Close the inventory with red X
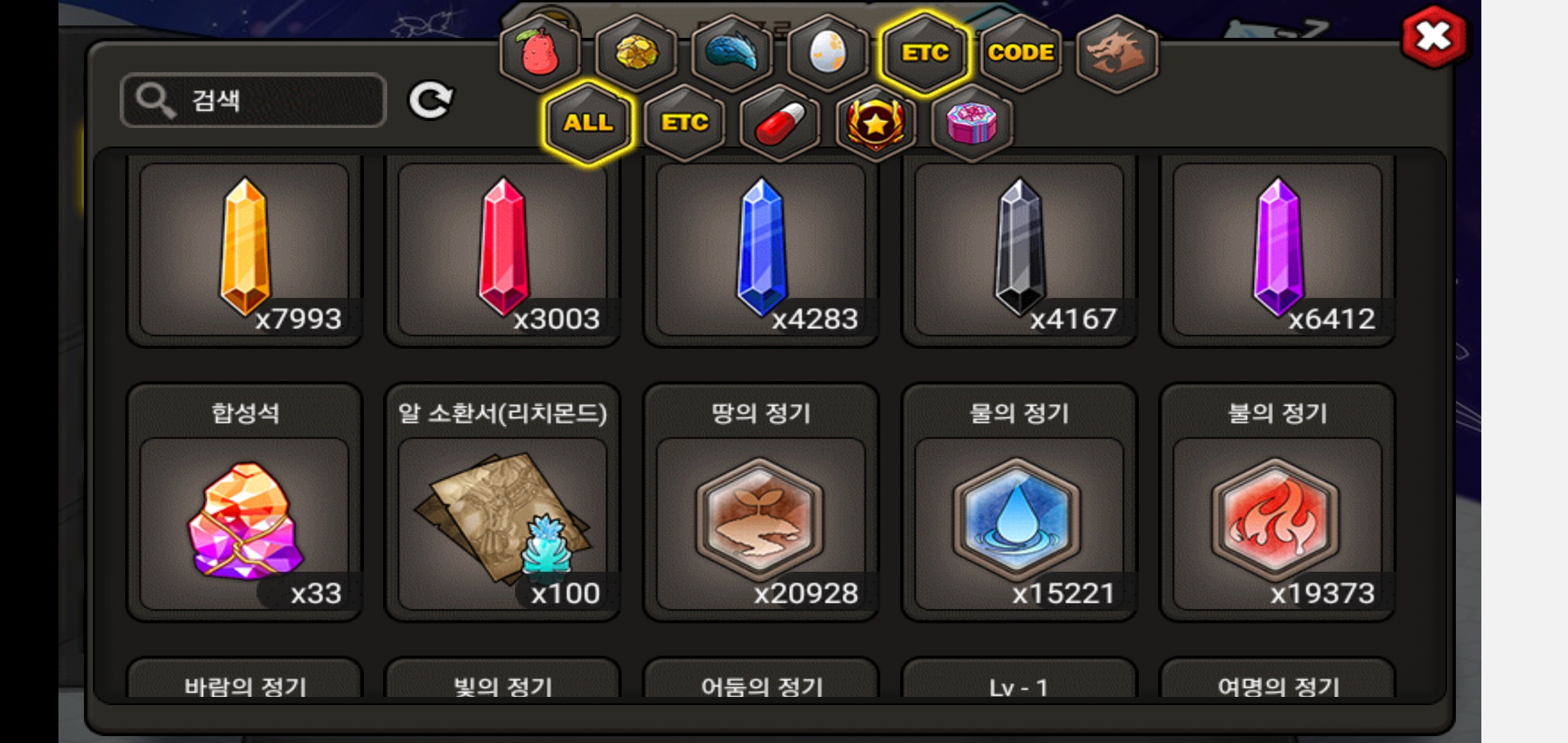This screenshot has height=743, width=1568. 1434,37
